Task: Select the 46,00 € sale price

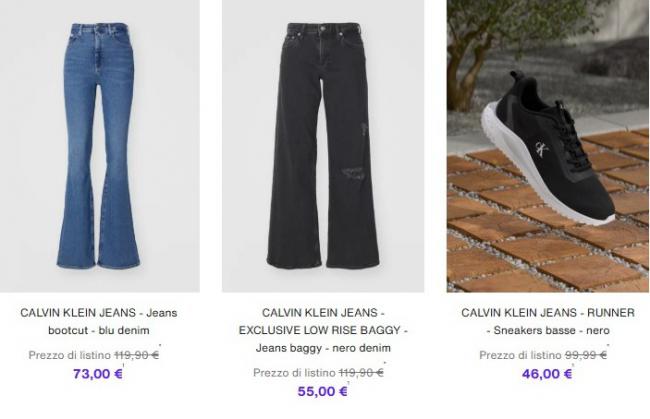Action: click(x=547, y=374)
